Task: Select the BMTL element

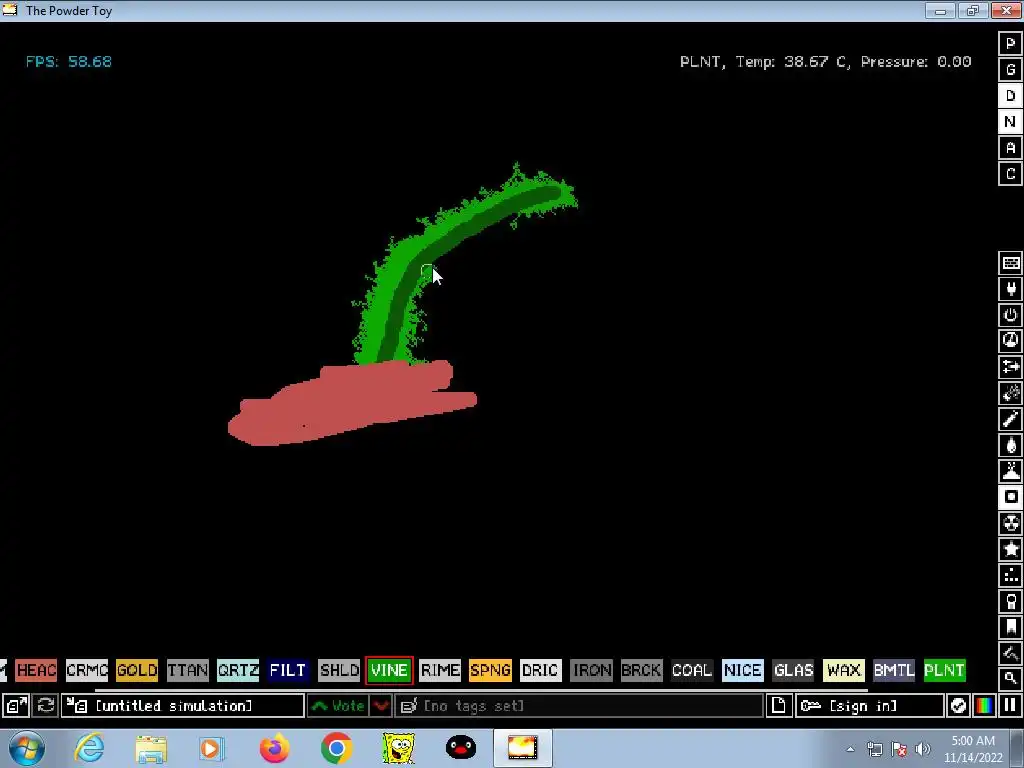Action: pyautogui.click(x=893, y=670)
